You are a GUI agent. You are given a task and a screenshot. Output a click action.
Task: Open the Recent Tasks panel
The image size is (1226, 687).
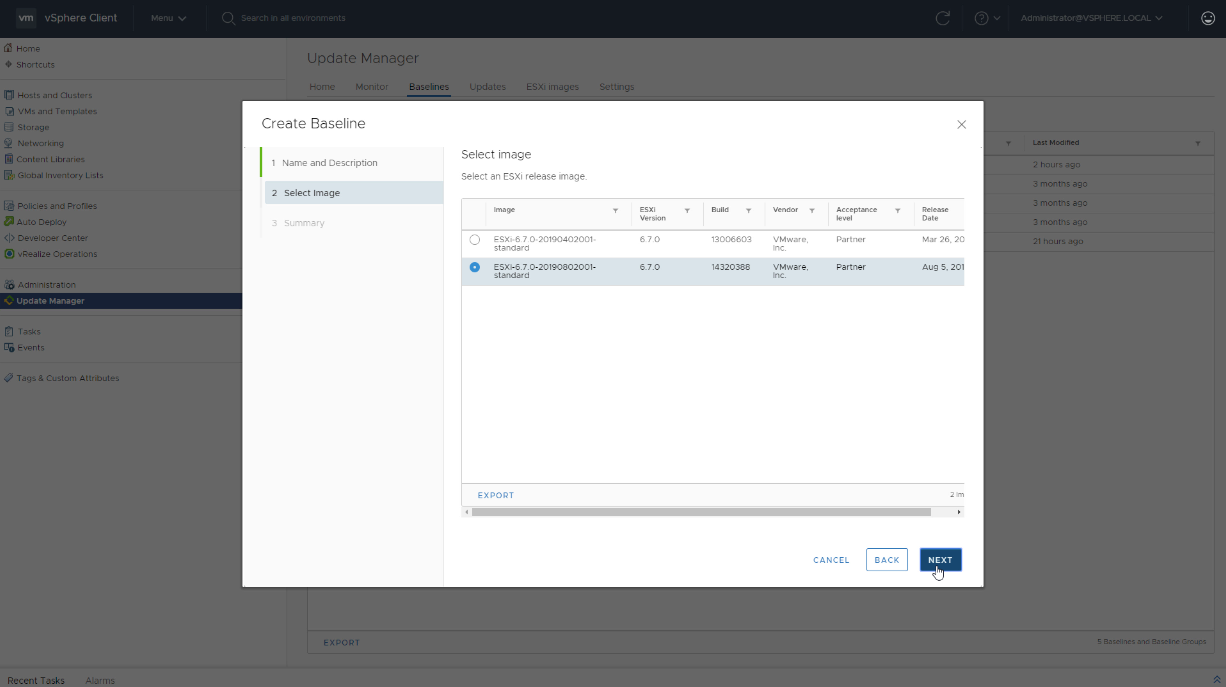36,680
